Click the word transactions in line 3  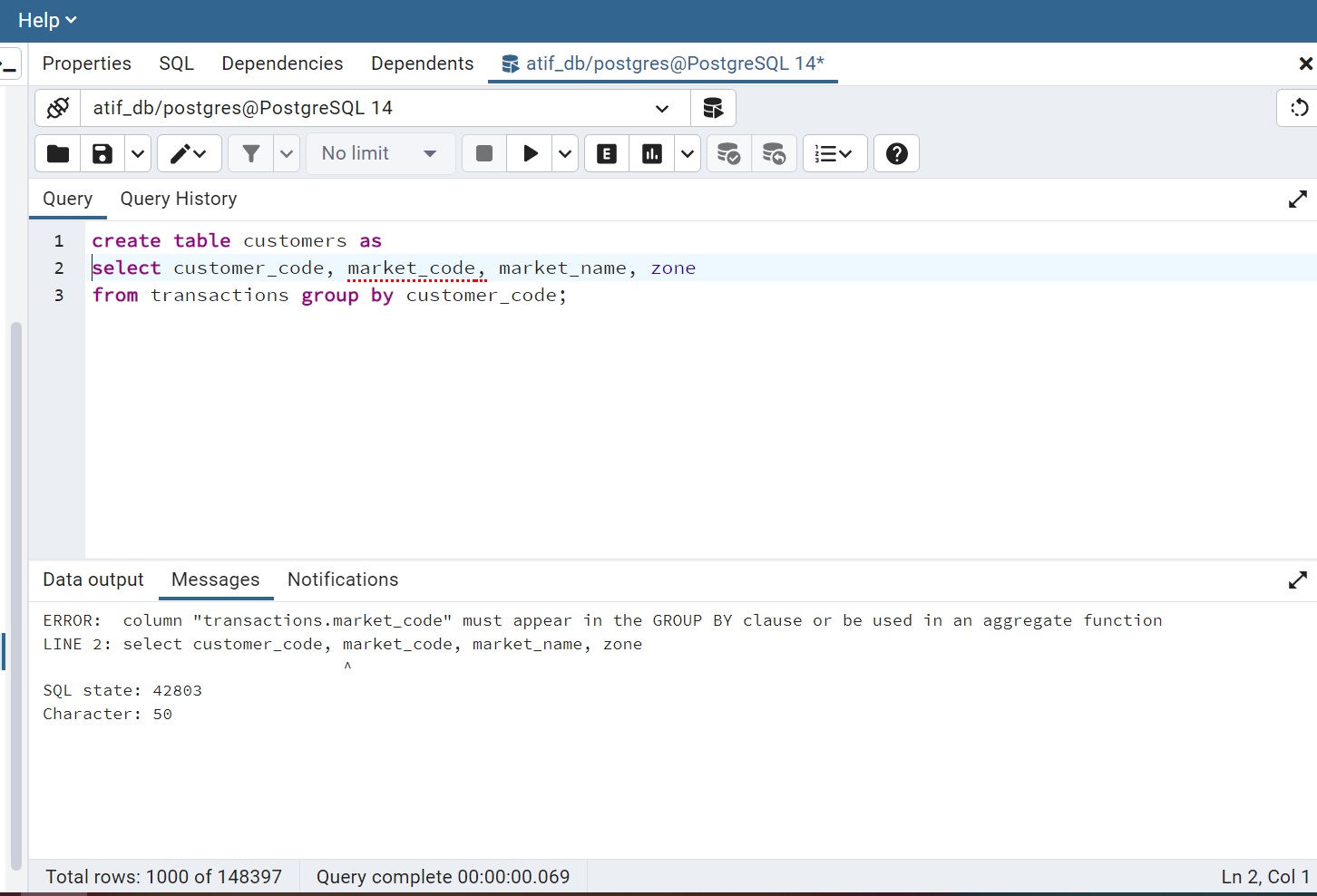tap(219, 296)
